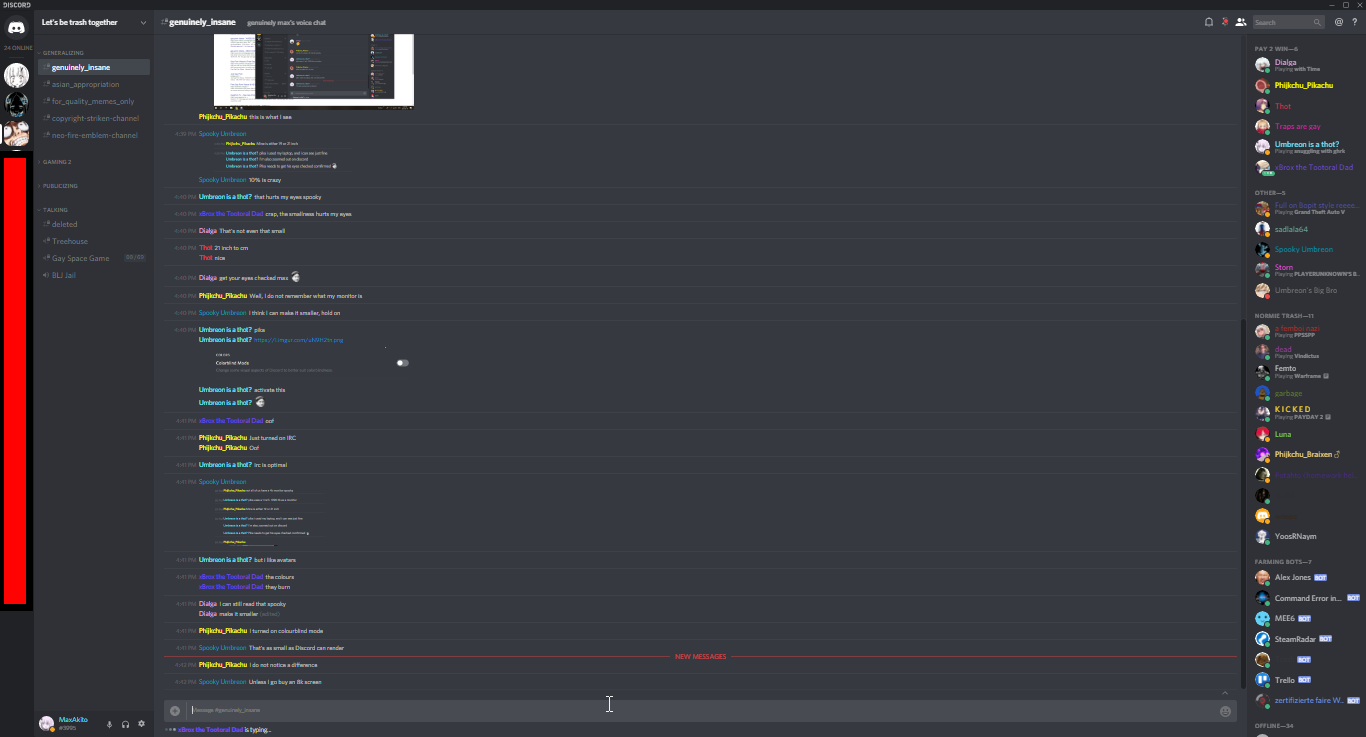1366x737 pixels.
Task: Focus the Search box in header
Action: coord(1288,22)
